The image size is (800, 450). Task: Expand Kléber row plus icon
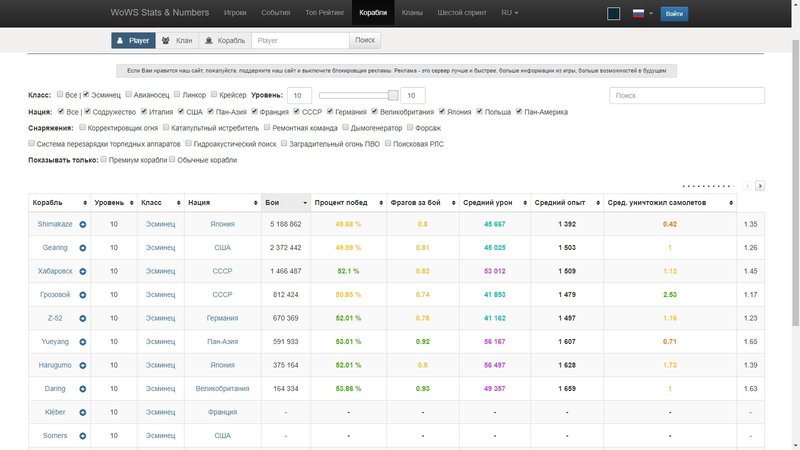tap(83, 412)
